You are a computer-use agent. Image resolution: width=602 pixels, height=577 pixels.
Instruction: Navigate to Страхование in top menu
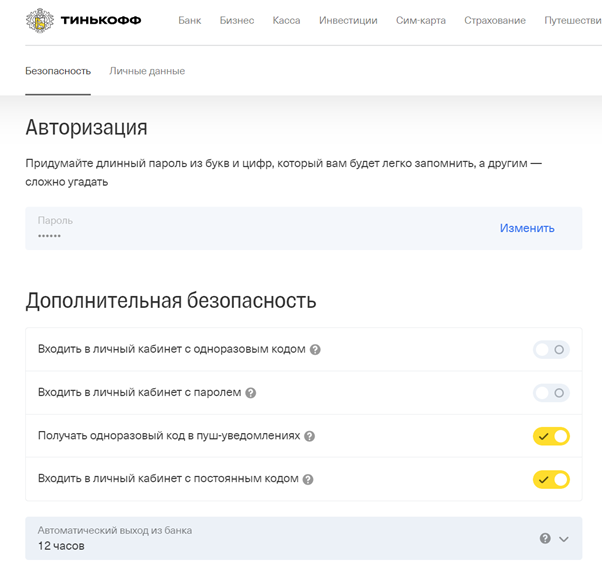click(495, 20)
